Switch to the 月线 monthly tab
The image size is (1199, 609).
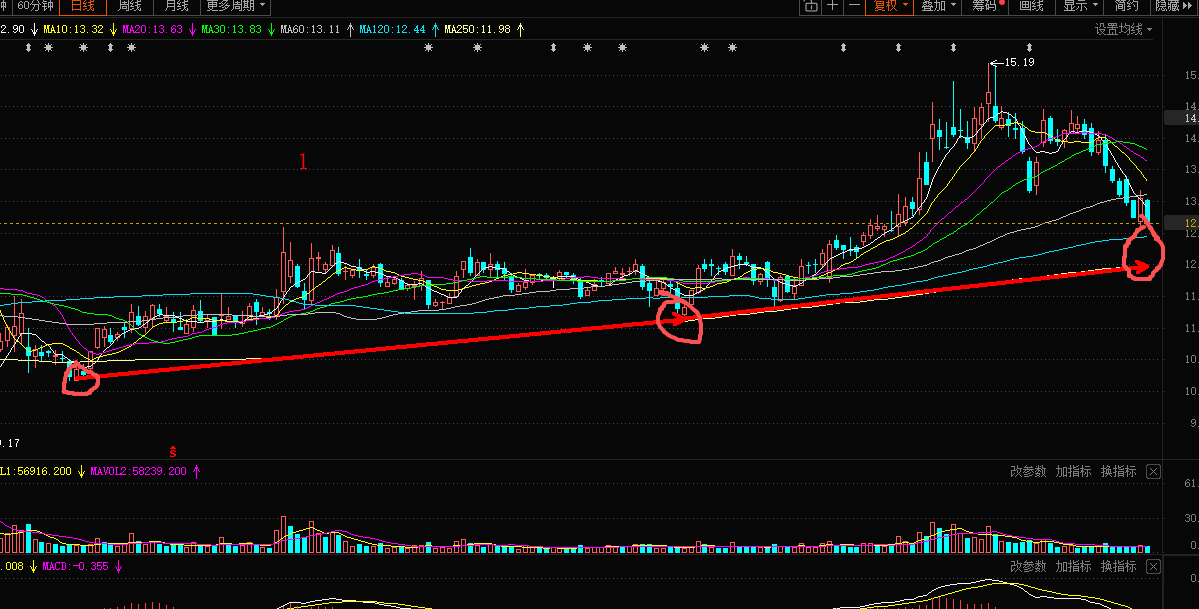coord(176,6)
